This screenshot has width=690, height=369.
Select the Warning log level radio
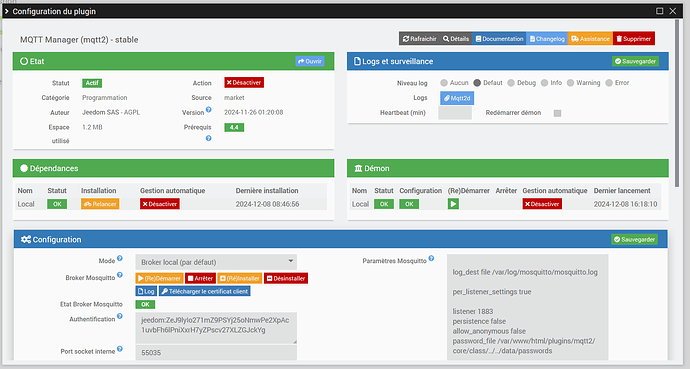(570, 83)
